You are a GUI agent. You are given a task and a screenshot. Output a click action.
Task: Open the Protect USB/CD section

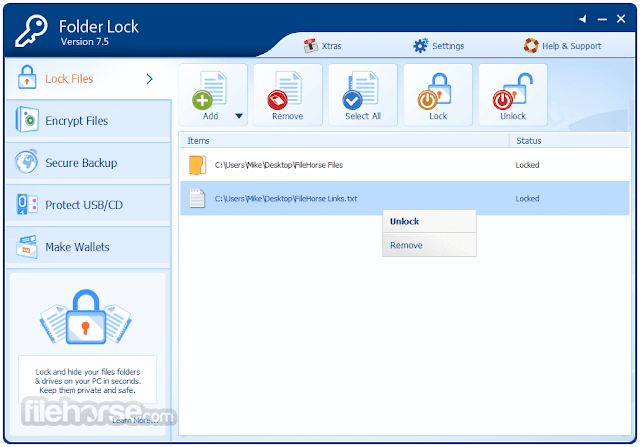[88, 205]
